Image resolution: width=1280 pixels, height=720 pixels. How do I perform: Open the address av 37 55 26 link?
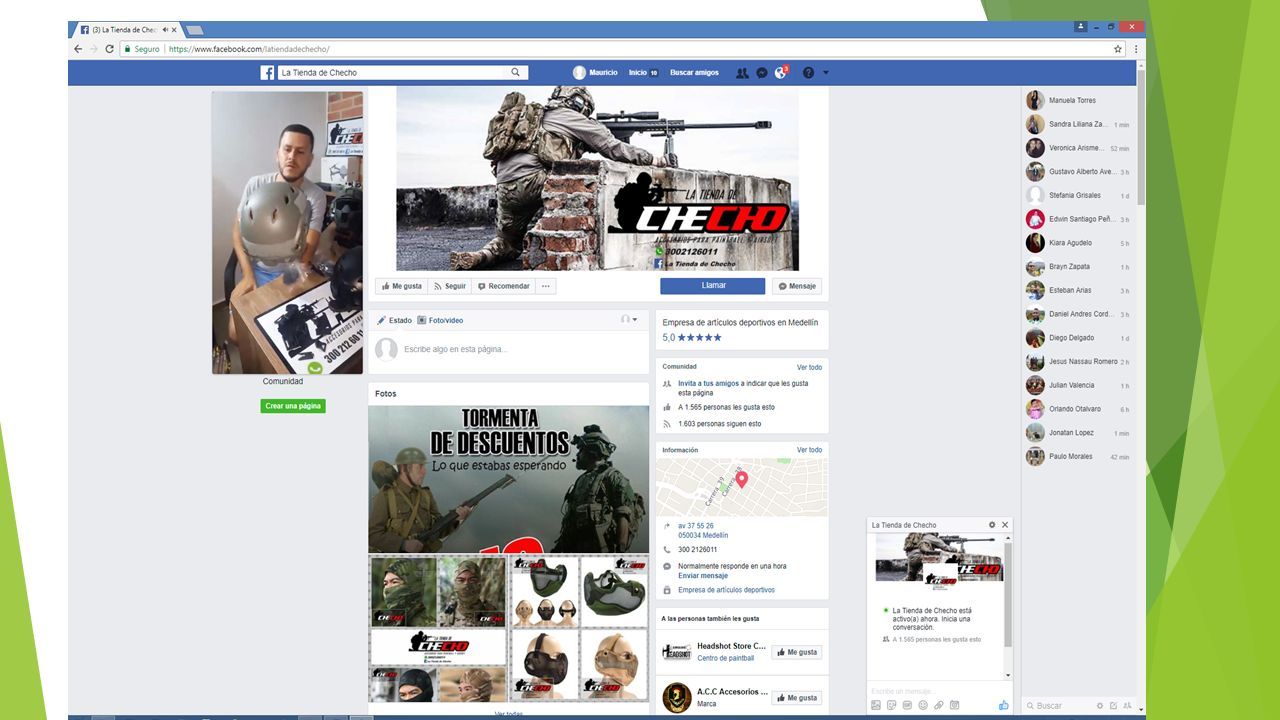click(x=696, y=526)
